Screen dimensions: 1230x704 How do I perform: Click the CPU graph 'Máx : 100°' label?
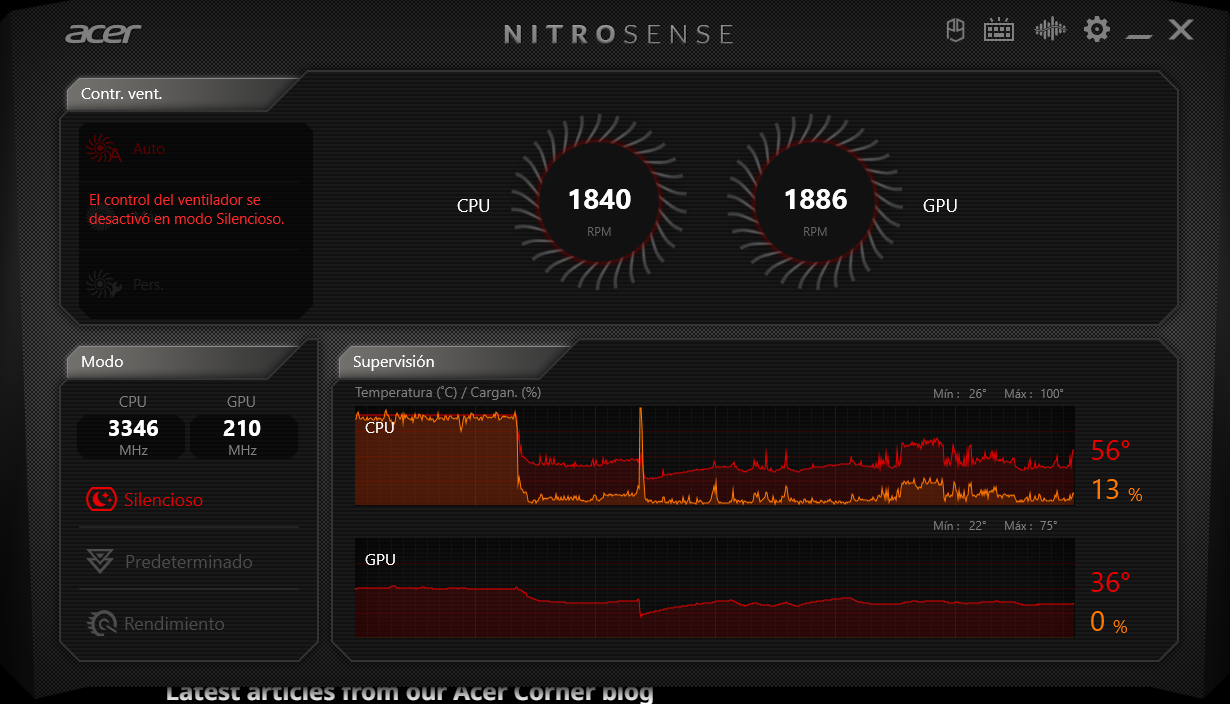tap(1034, 394)
